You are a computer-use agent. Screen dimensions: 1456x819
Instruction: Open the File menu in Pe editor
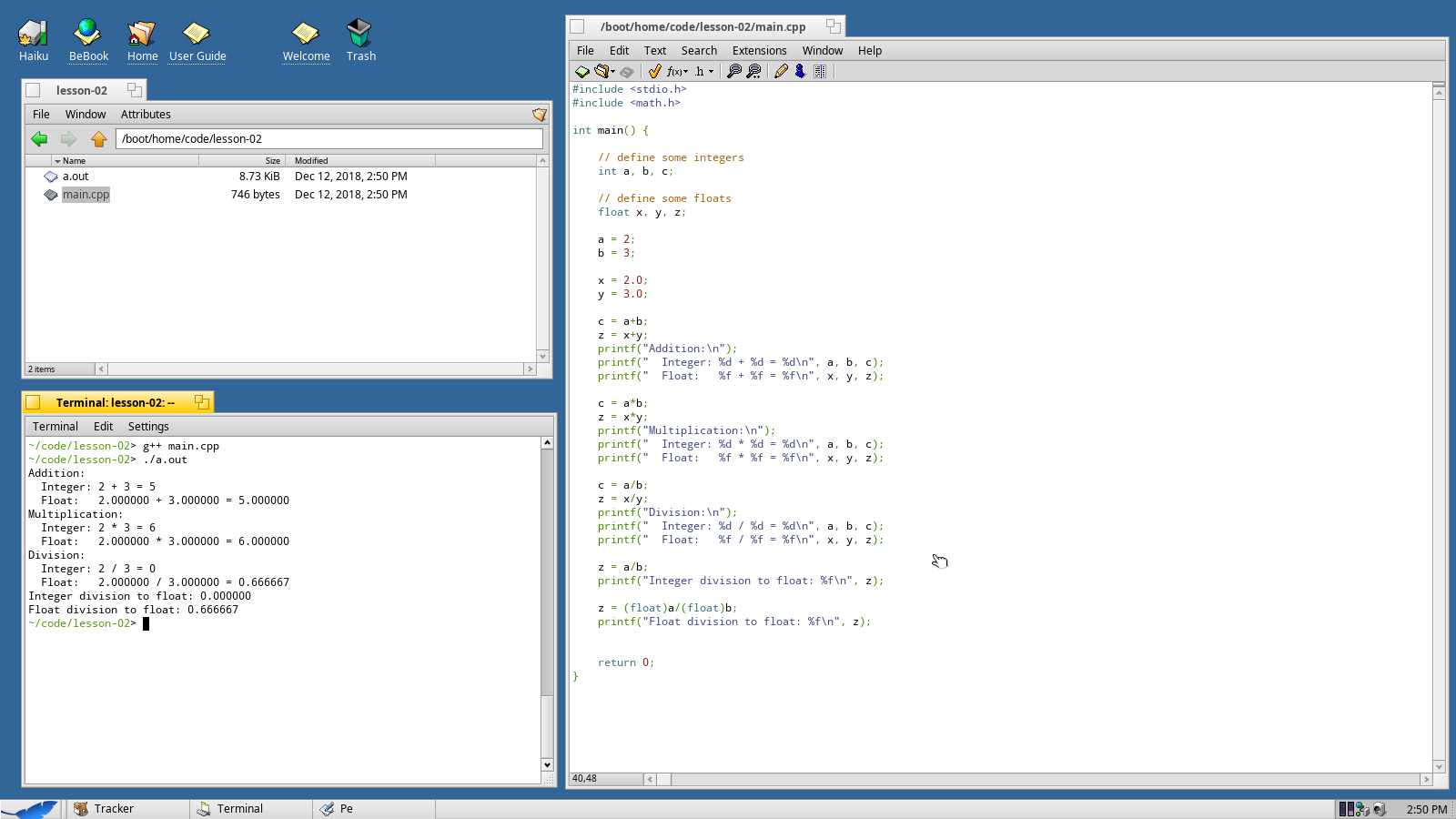tap(585, 51)
